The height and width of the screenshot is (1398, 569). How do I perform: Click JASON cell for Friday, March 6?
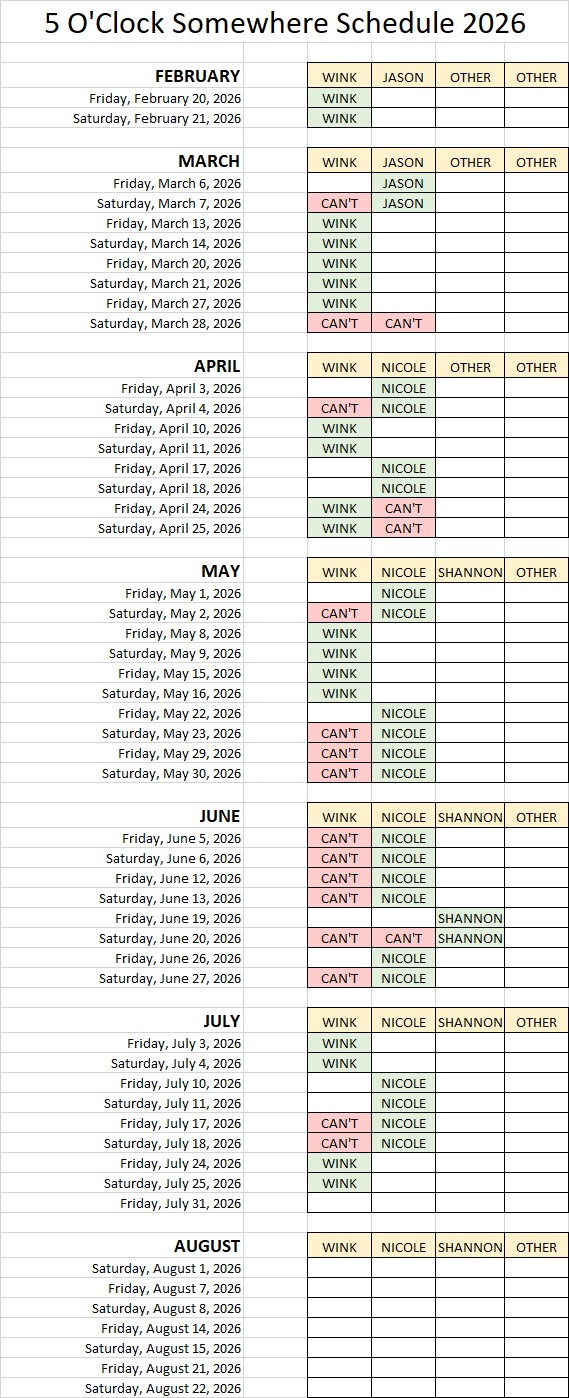tap(403, 183)
